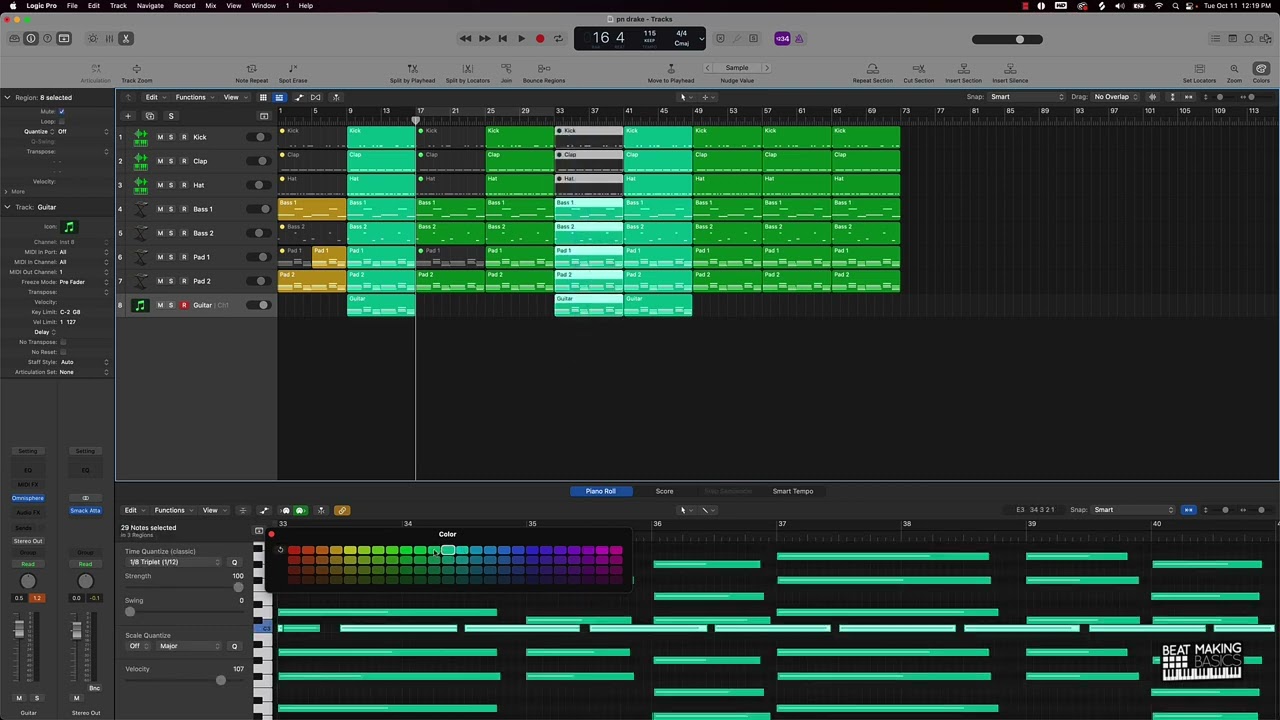Screen dimensions: 1280x720
Task: Click the Omnisphere instrument slot
Action: [x=28, y=498]
